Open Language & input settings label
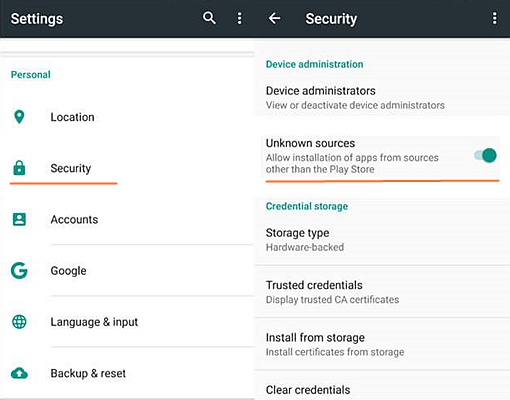This screenshot has height=400, width=510. point(94,322)
